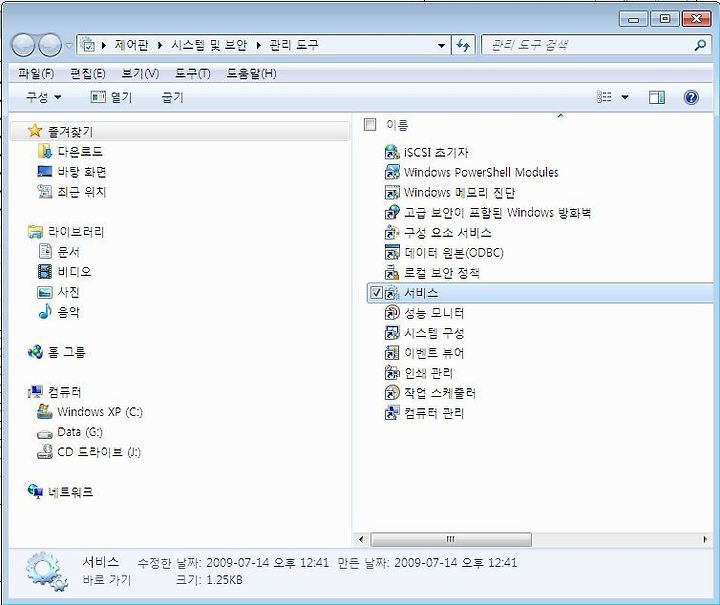Viewport: 720px width, 605px height.
Task: Open 성능 모니터 icon
Action: pyautogui.click(x=392, y=313)
